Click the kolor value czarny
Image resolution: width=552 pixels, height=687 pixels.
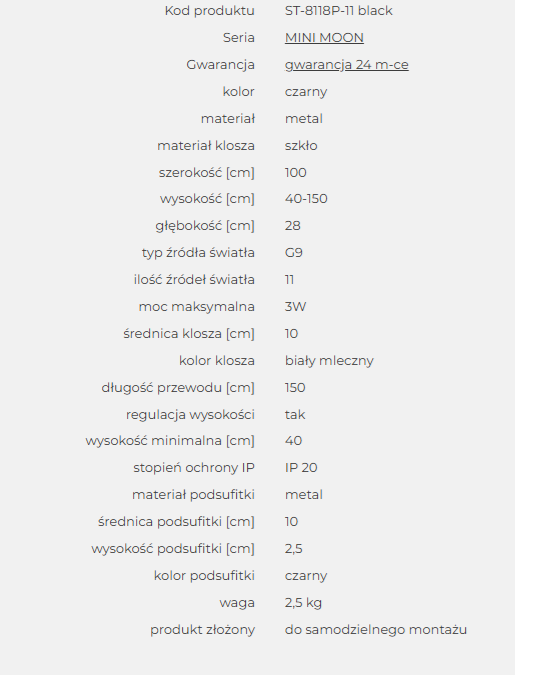tap(306, 92)
